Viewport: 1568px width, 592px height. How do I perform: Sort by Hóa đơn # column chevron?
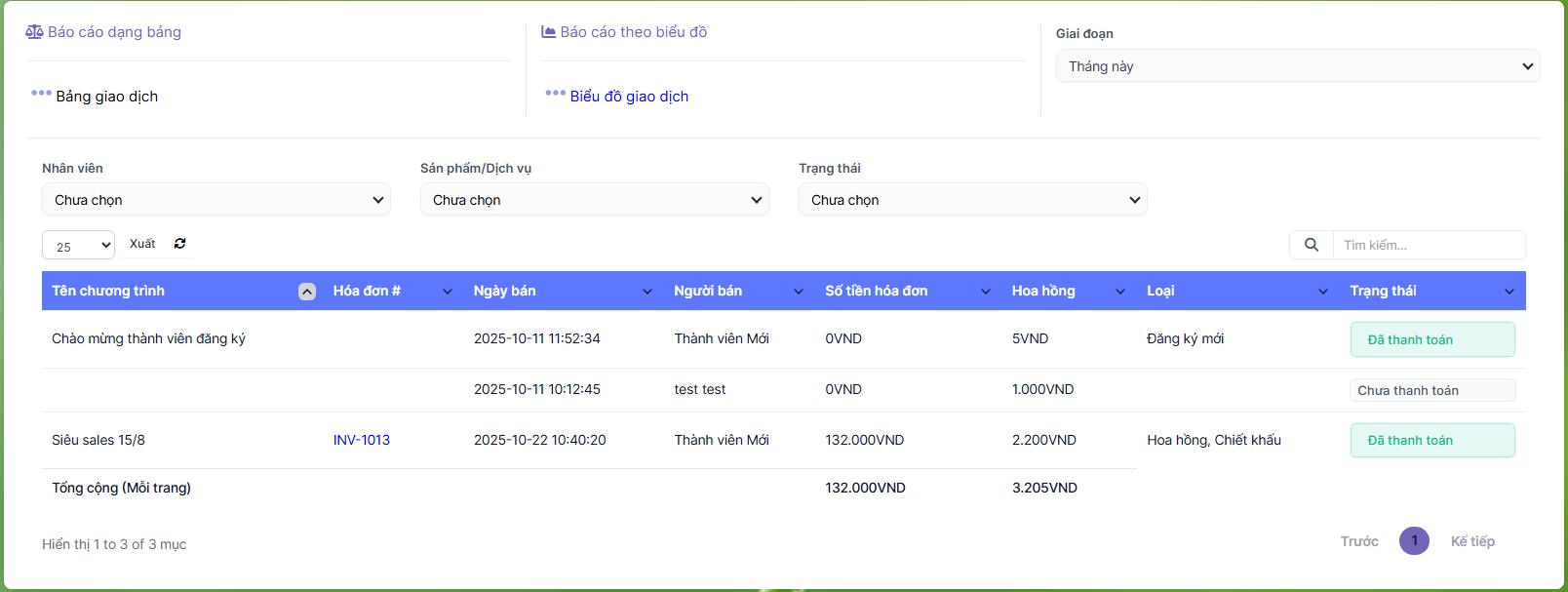click(448, 292)
